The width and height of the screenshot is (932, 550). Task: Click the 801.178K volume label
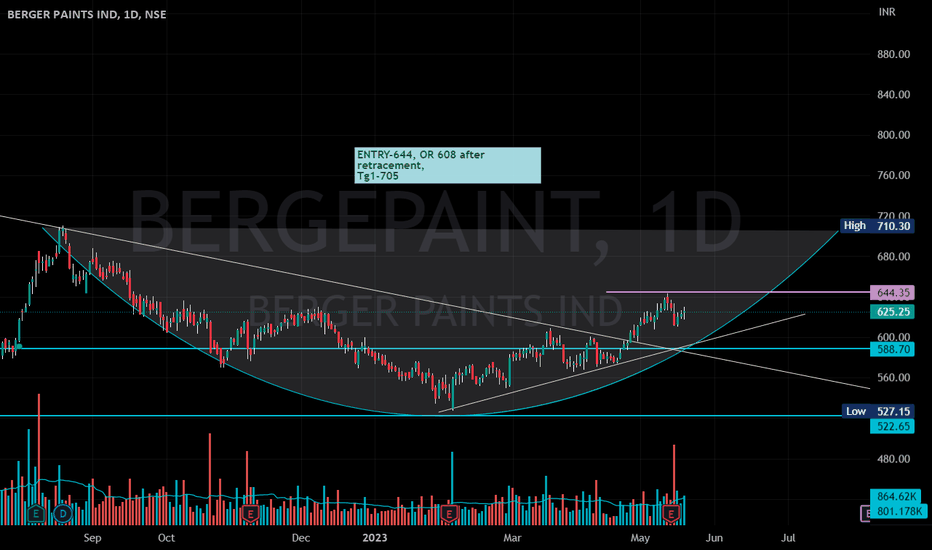click(897, 511)
